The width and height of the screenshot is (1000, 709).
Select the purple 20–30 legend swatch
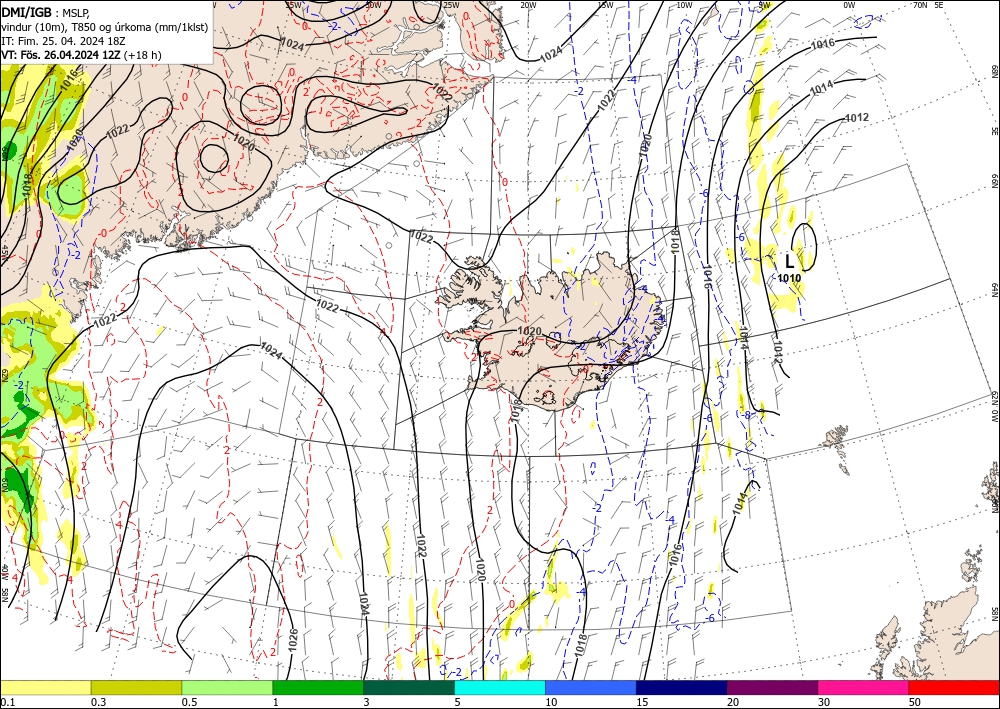pos(772,687)
